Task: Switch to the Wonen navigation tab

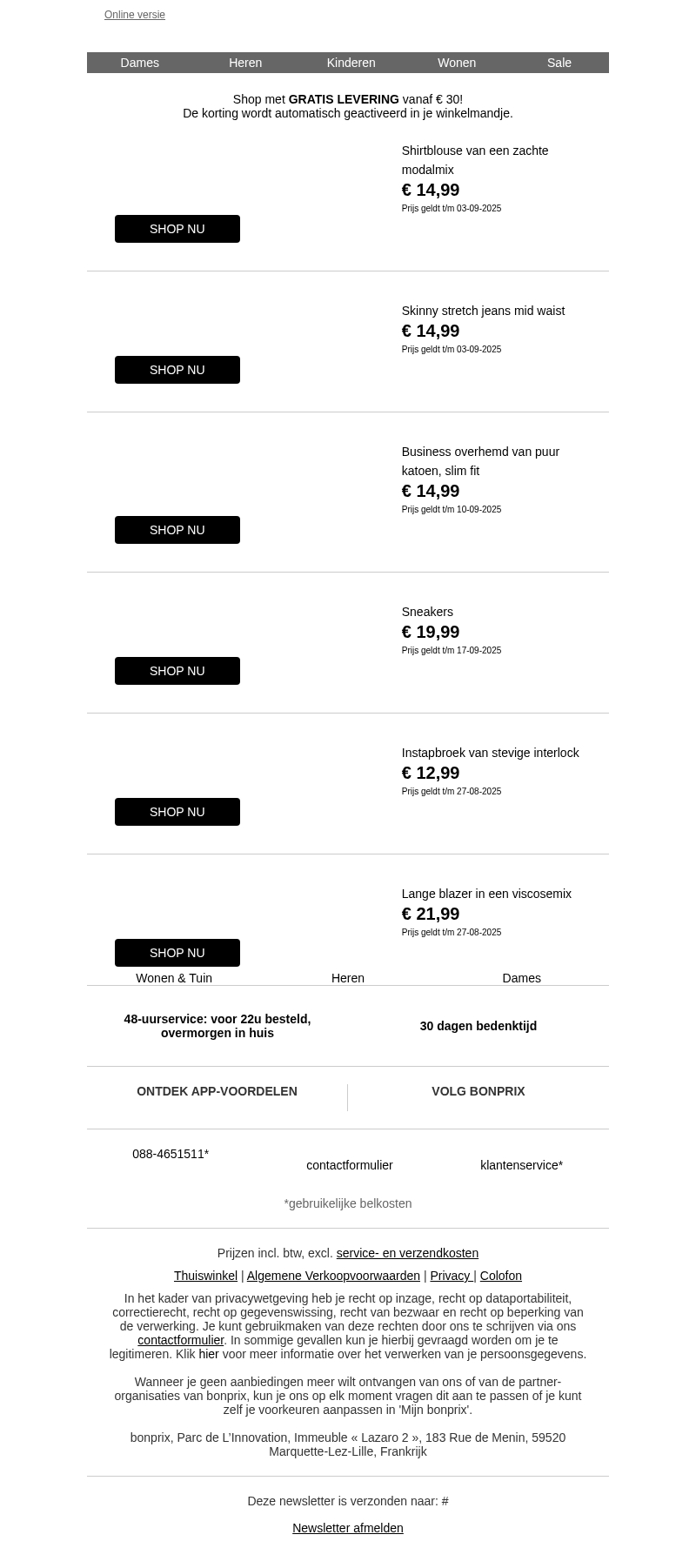Action: 456,63
